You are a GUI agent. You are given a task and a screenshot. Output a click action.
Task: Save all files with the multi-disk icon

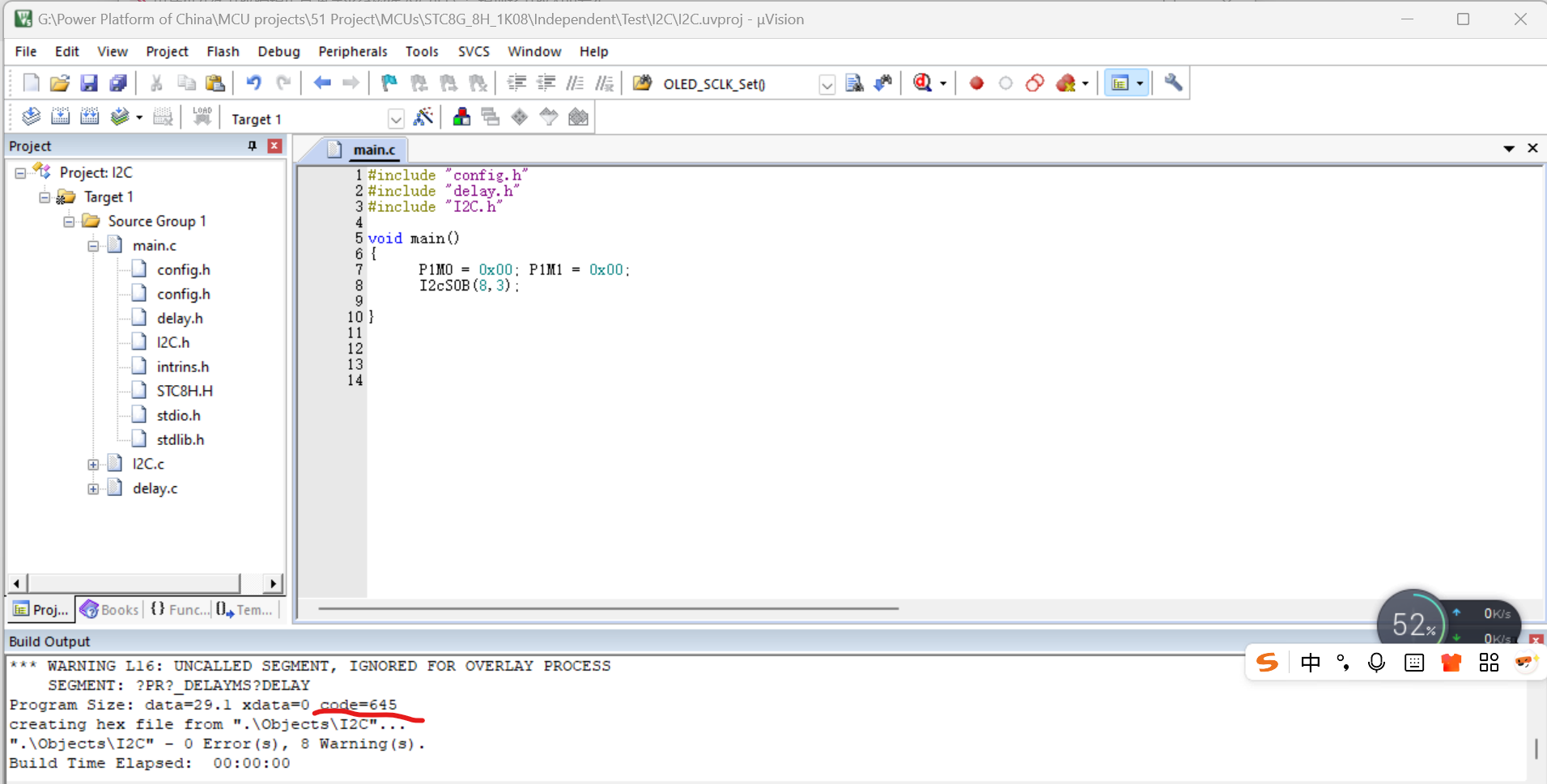click(118, 83)
